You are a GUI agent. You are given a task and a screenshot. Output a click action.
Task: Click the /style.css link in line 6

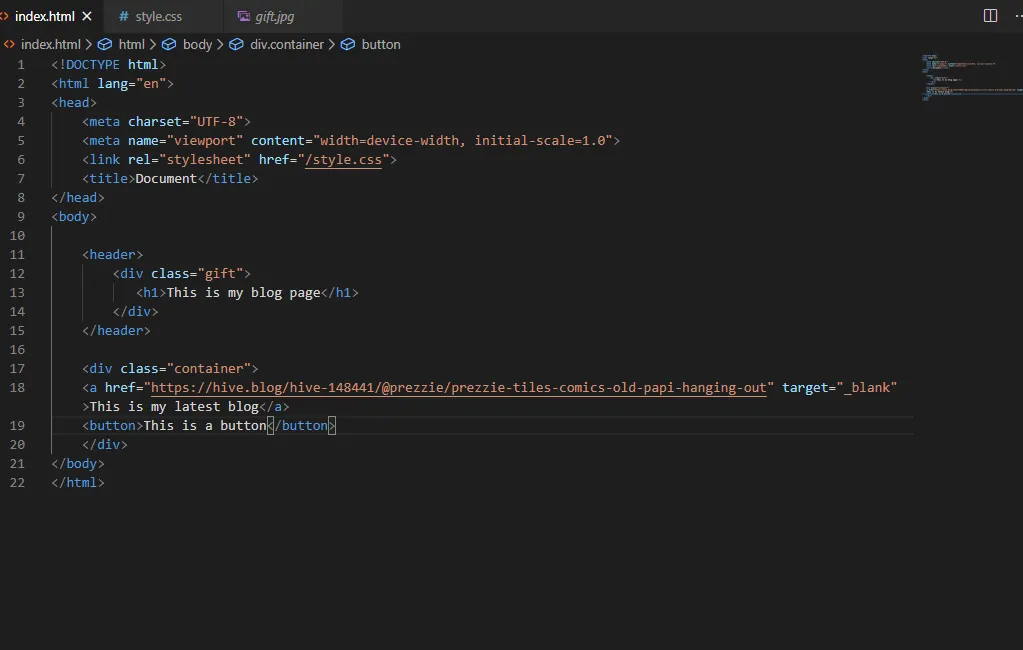click(x=343, y=159)
